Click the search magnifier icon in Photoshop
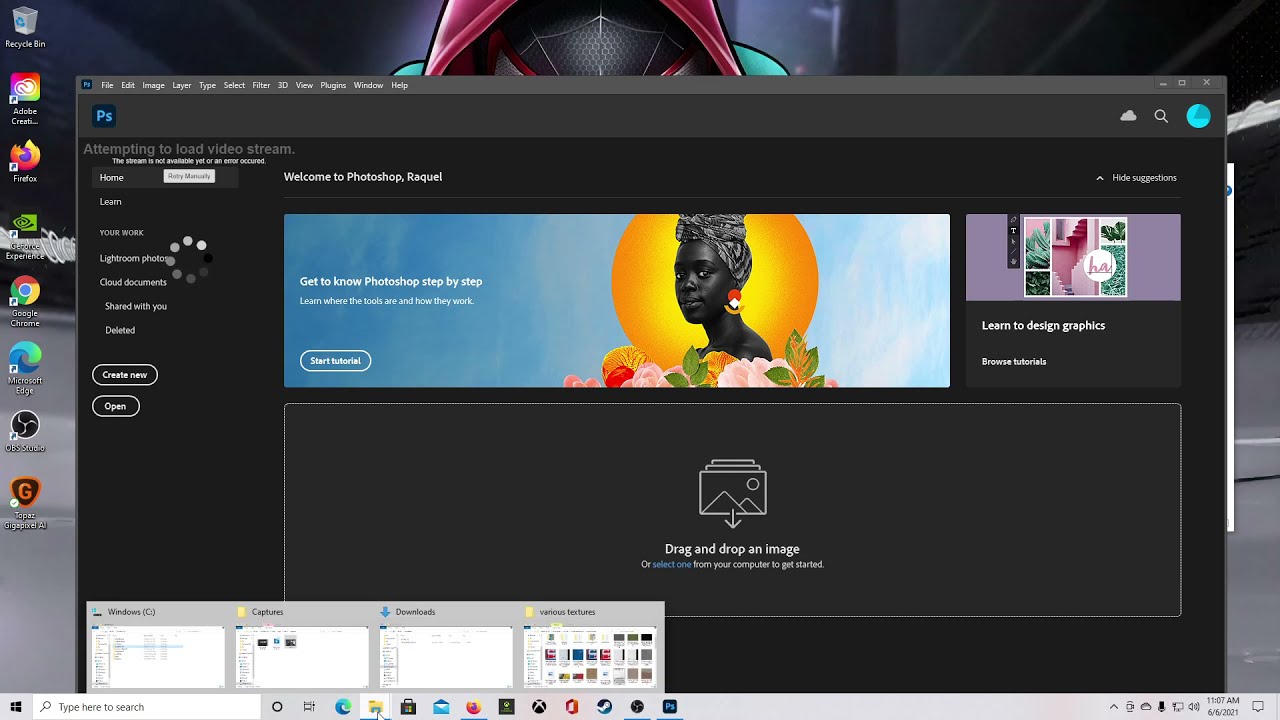 click(1161, 116)
